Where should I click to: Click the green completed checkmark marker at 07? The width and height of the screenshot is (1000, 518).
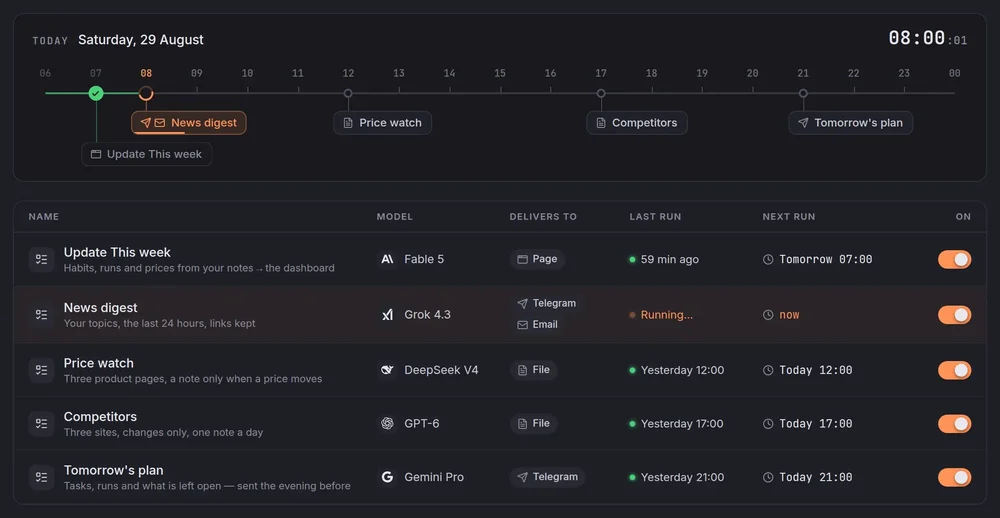96,94
